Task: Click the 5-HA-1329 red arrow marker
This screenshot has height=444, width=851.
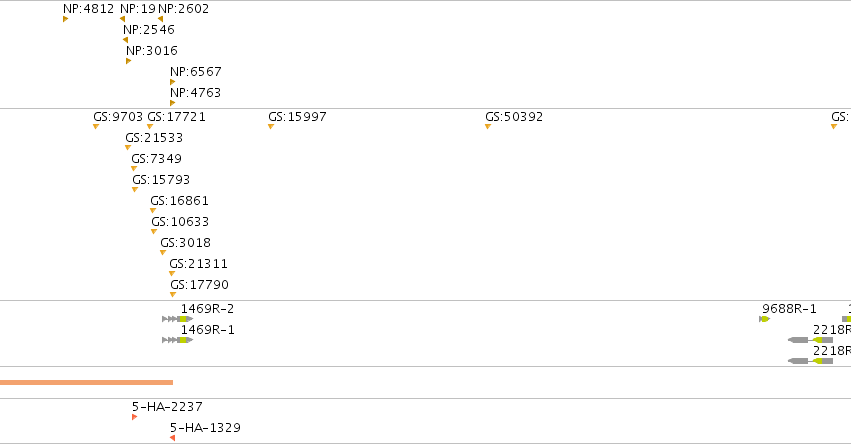Action: pyautogui.click(x=173, y=438)
